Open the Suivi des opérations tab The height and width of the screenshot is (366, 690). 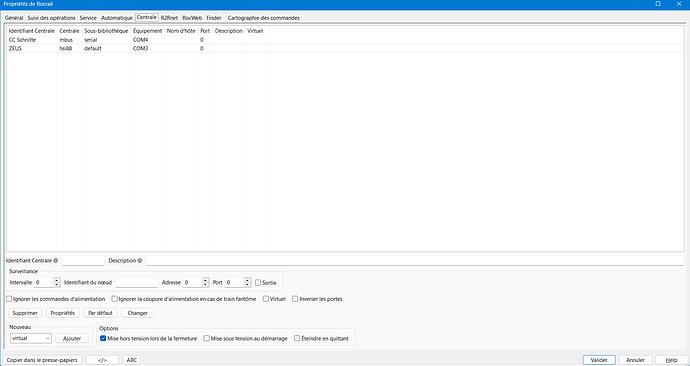click(51, 18)
